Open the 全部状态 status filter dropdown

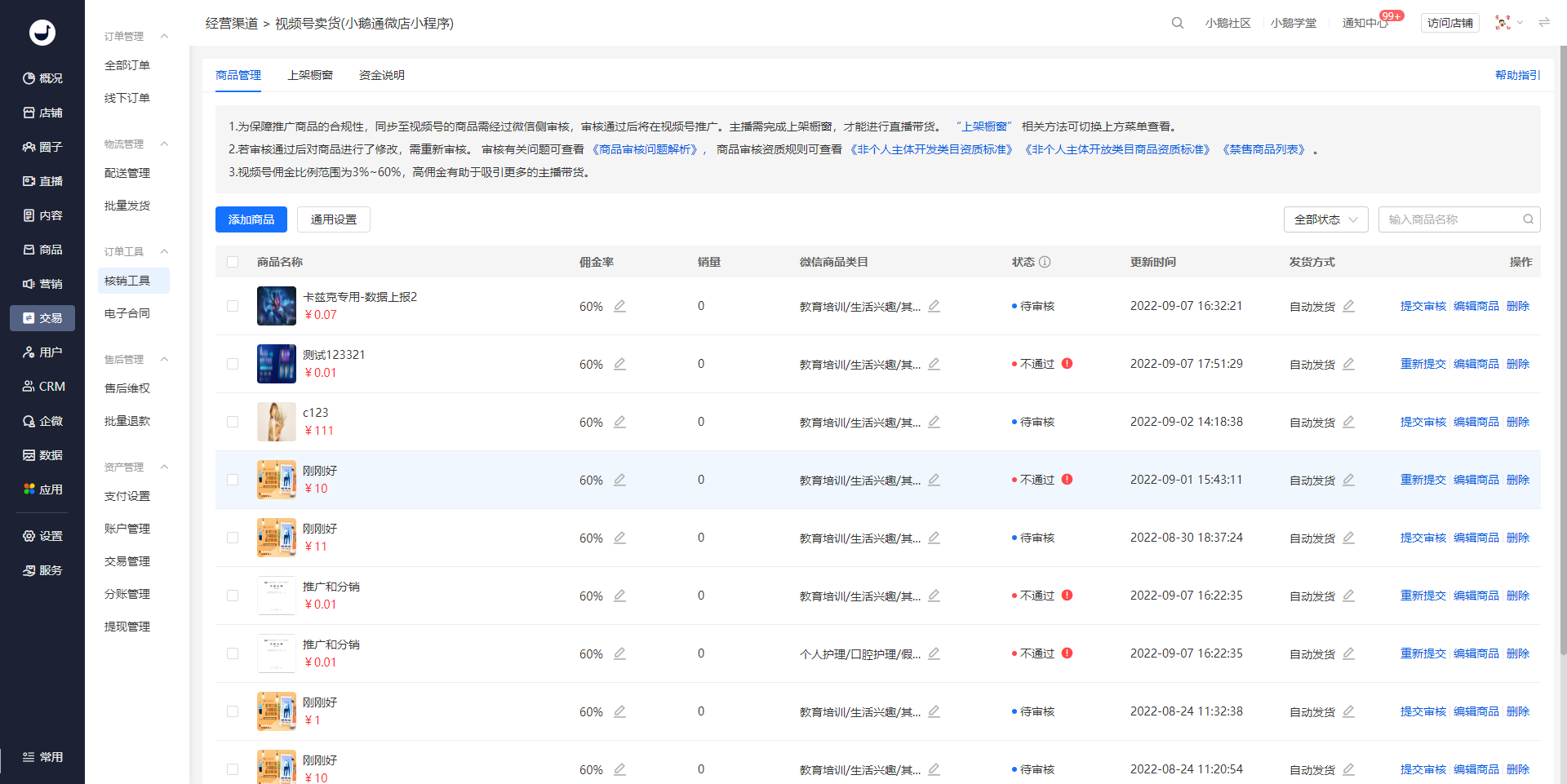tap(1325, 219)
